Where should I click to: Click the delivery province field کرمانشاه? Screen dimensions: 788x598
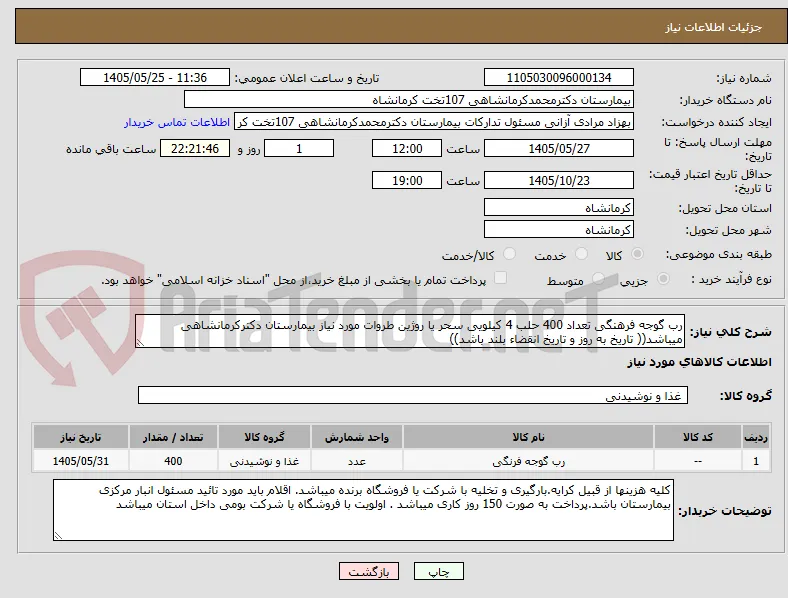click(559, 208)
